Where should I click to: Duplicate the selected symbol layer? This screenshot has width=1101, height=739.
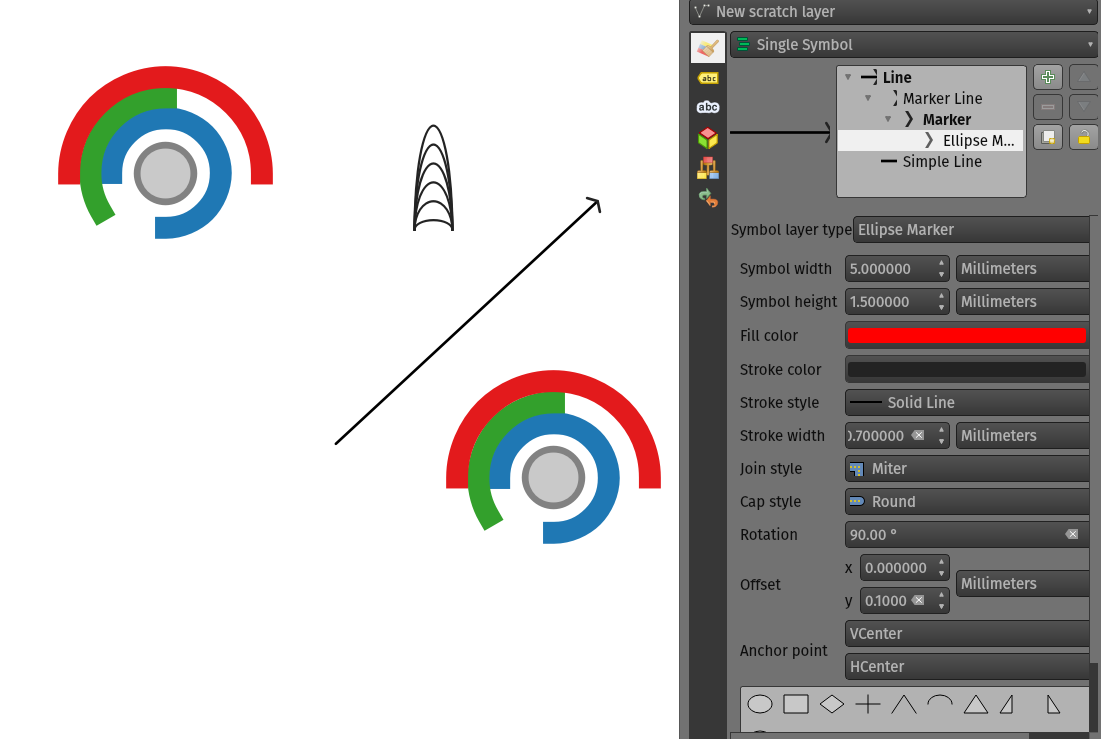click(1047, 137)
